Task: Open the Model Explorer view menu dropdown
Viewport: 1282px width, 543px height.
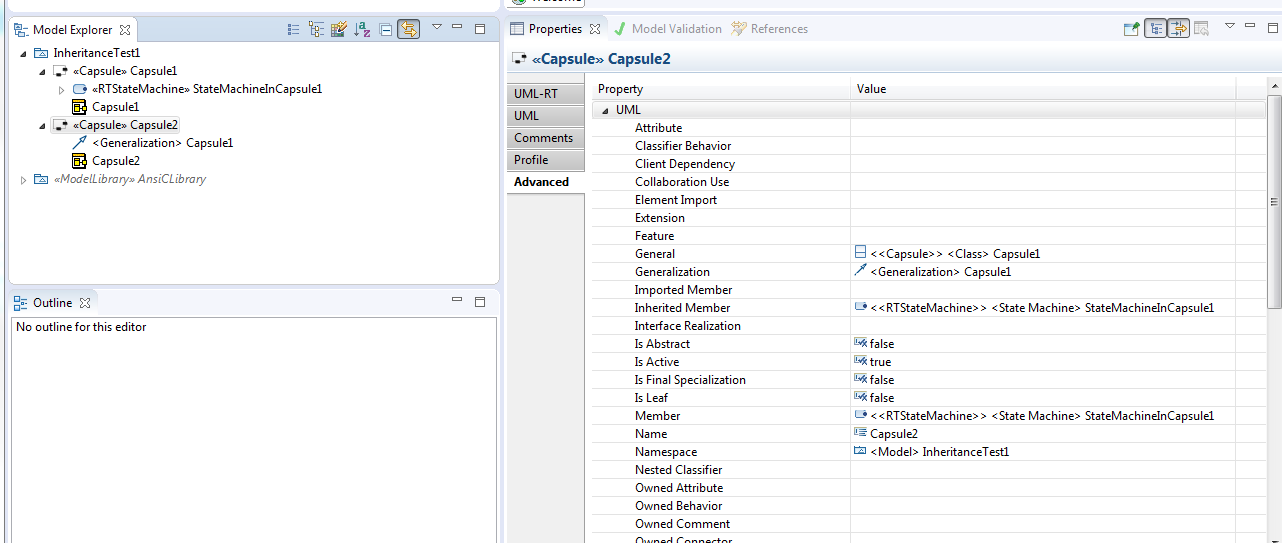Action: pyautogui.click(x=437, y=28)
